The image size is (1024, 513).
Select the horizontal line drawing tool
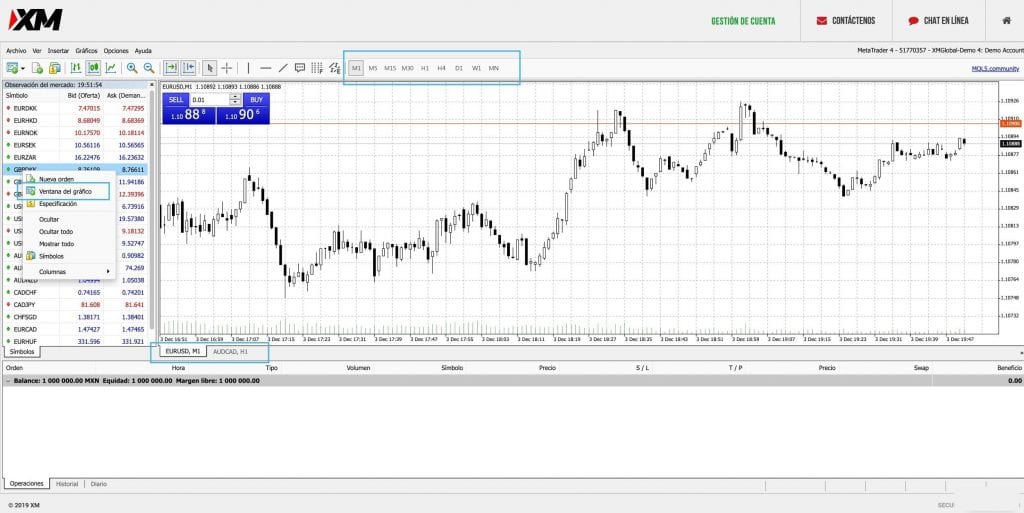[266, 68]
